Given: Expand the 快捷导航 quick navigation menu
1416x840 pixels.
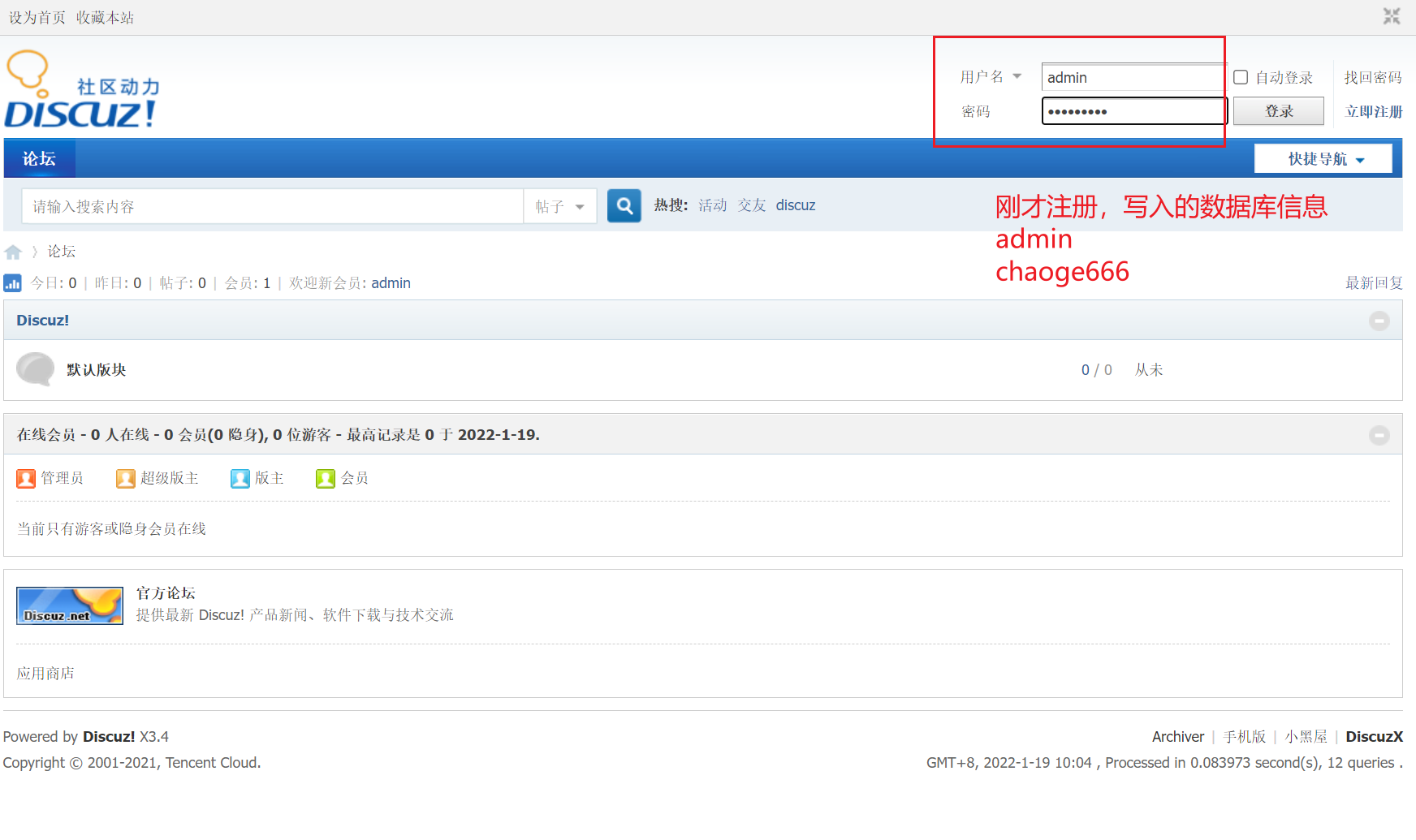Looking at the screenshot, I should (1323, 159).
